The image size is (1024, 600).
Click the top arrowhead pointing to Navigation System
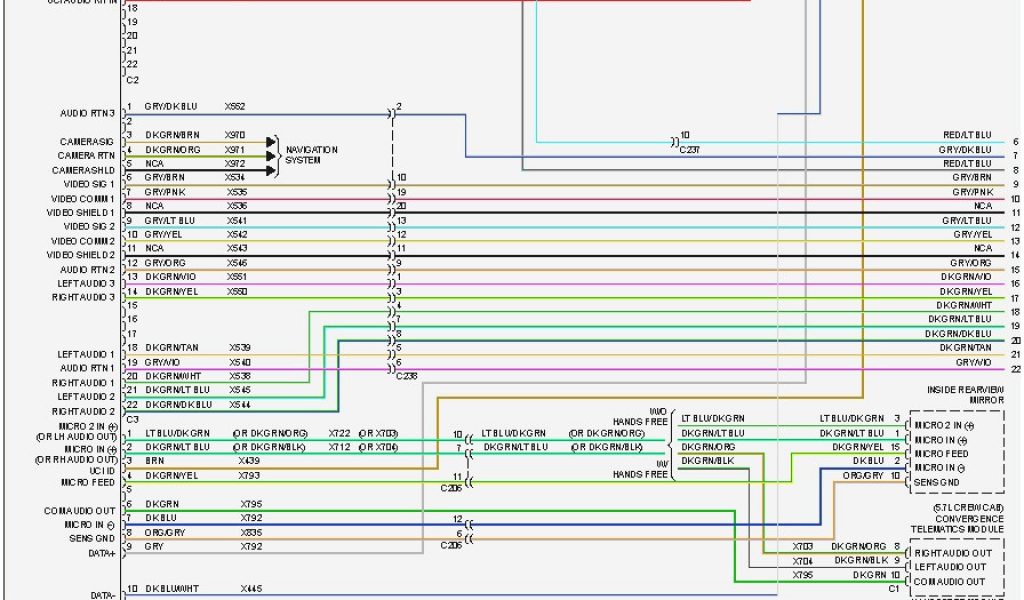point(271,143)
